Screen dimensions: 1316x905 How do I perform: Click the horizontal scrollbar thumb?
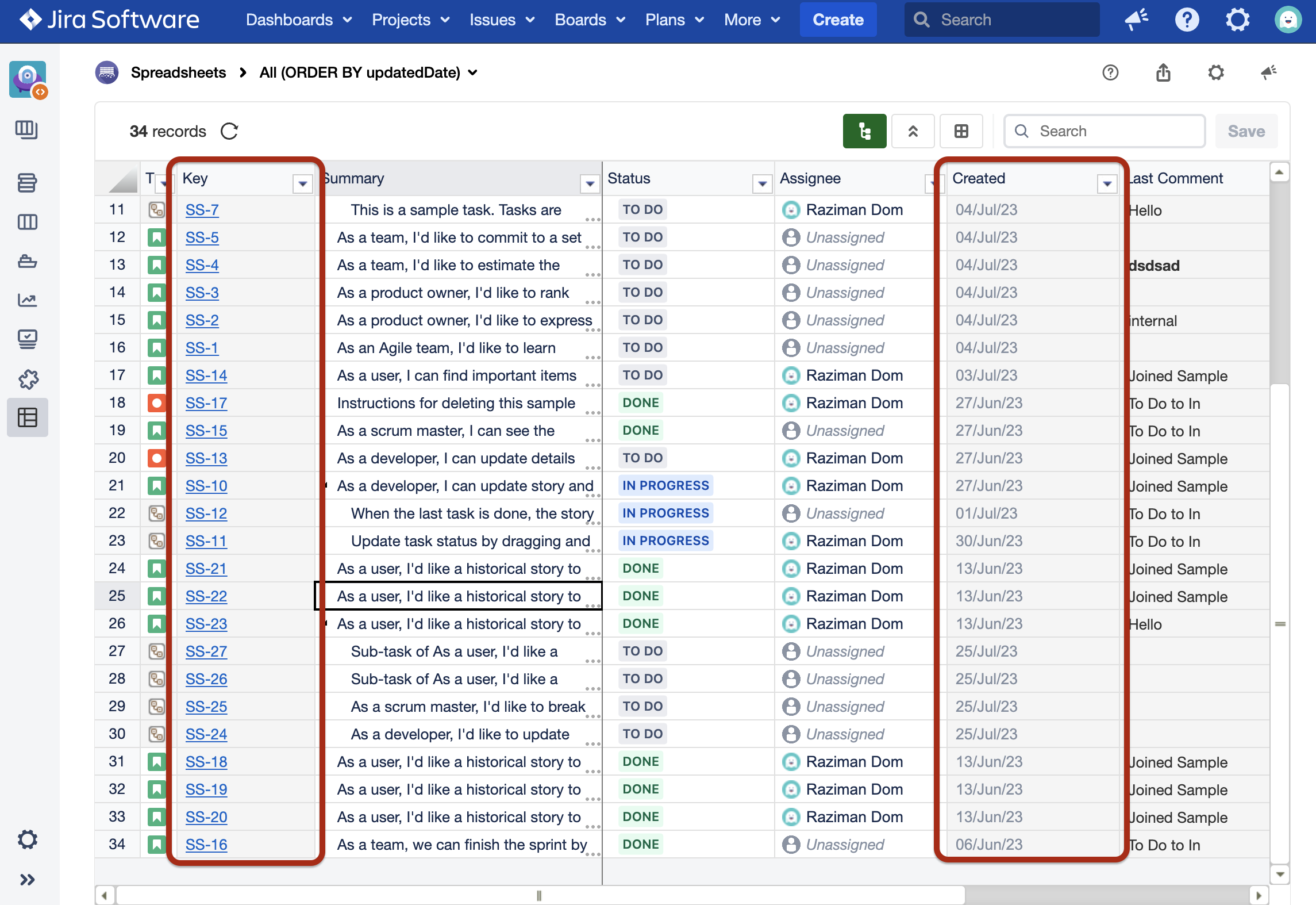[539, 895]
